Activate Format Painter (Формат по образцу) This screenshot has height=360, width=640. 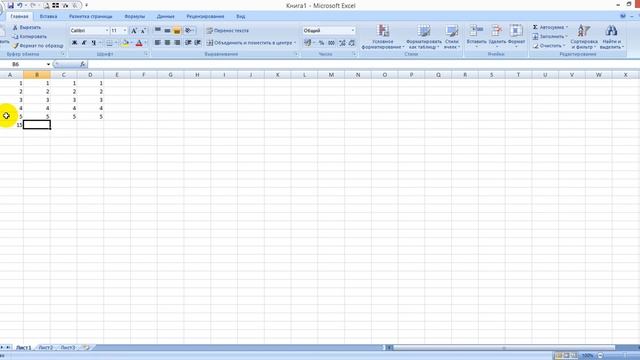pyautogui.click(x=38, y=46)
